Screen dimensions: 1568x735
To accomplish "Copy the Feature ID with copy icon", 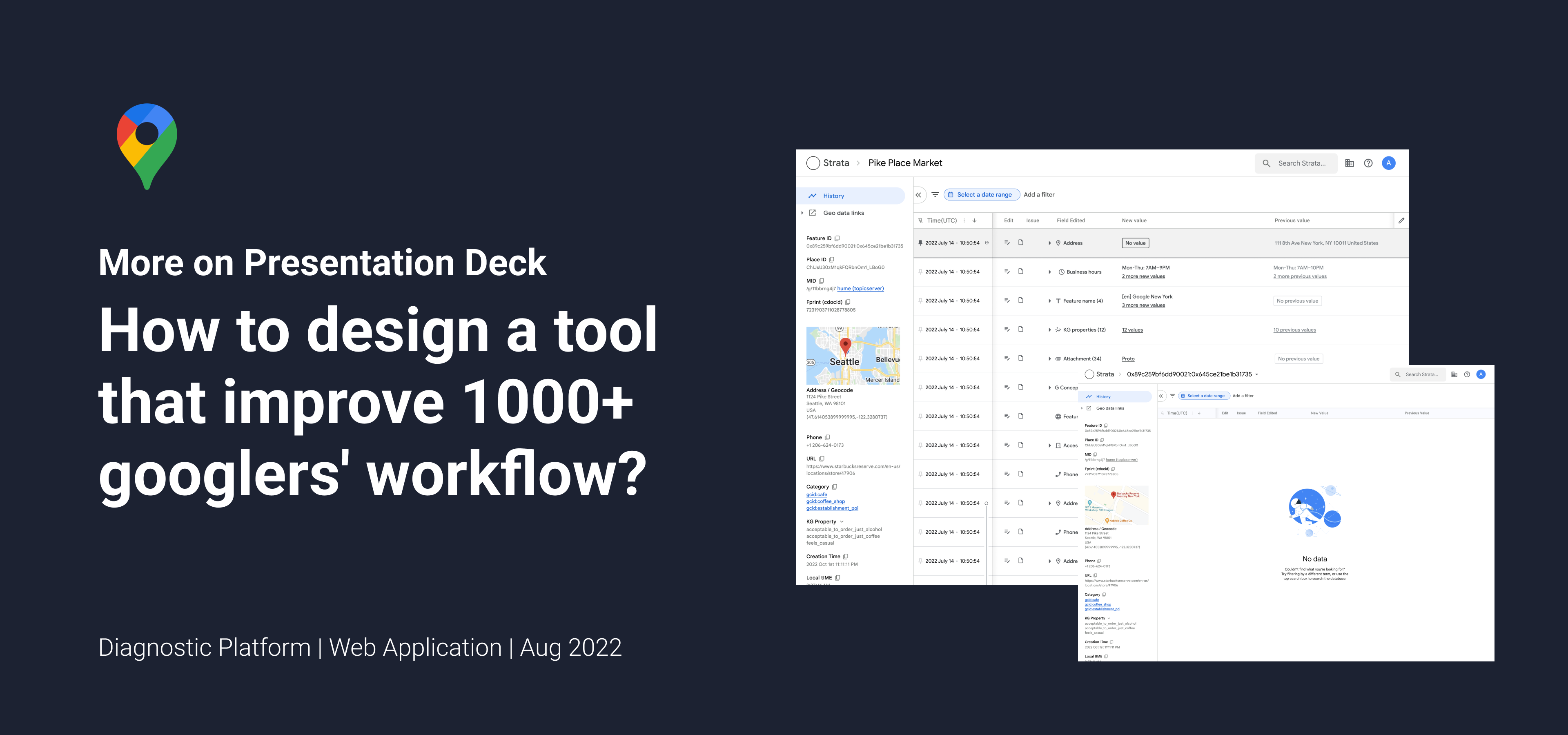I will click(837, 238).
